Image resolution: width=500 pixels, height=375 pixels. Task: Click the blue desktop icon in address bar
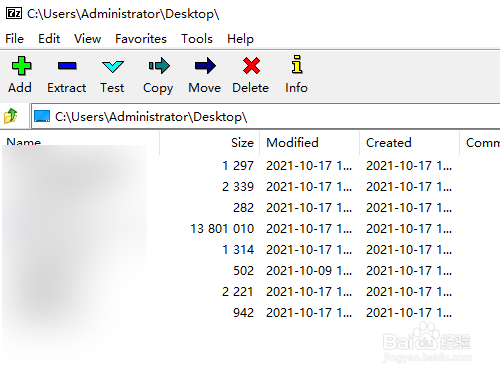coord(42,116)
